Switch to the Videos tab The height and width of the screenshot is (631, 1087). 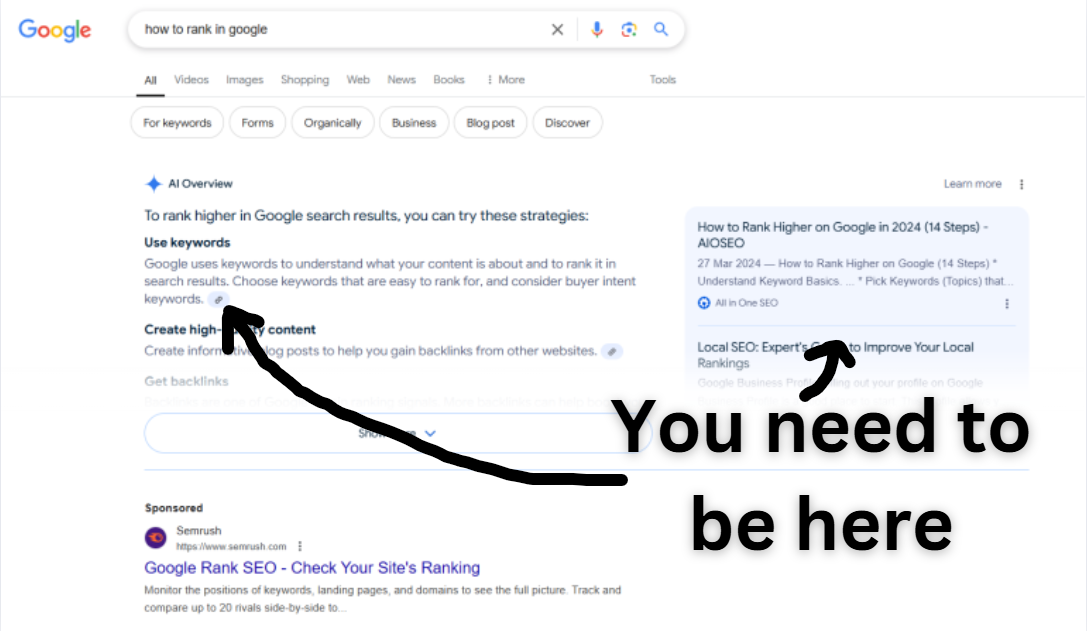pos(191,80)
